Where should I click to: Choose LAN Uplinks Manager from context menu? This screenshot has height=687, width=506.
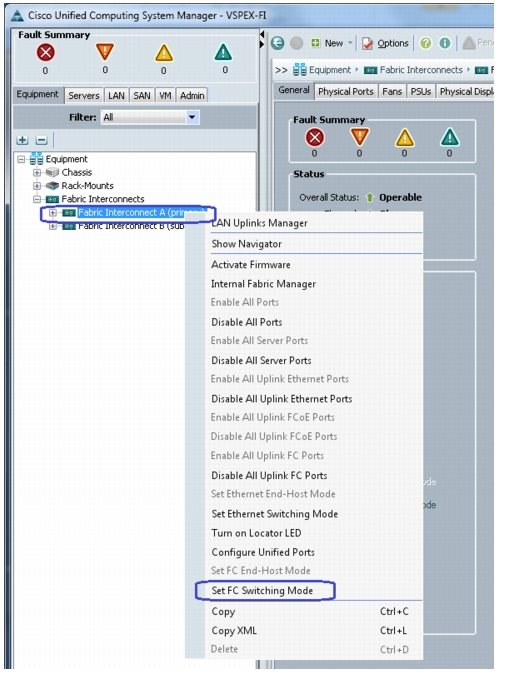coord(314,223)
